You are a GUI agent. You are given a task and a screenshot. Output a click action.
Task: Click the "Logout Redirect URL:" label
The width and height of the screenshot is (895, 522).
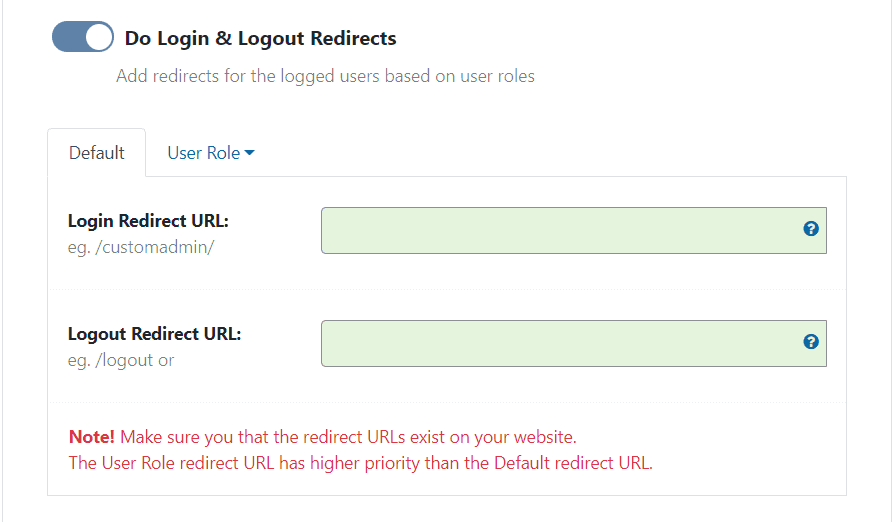point(154,334)
